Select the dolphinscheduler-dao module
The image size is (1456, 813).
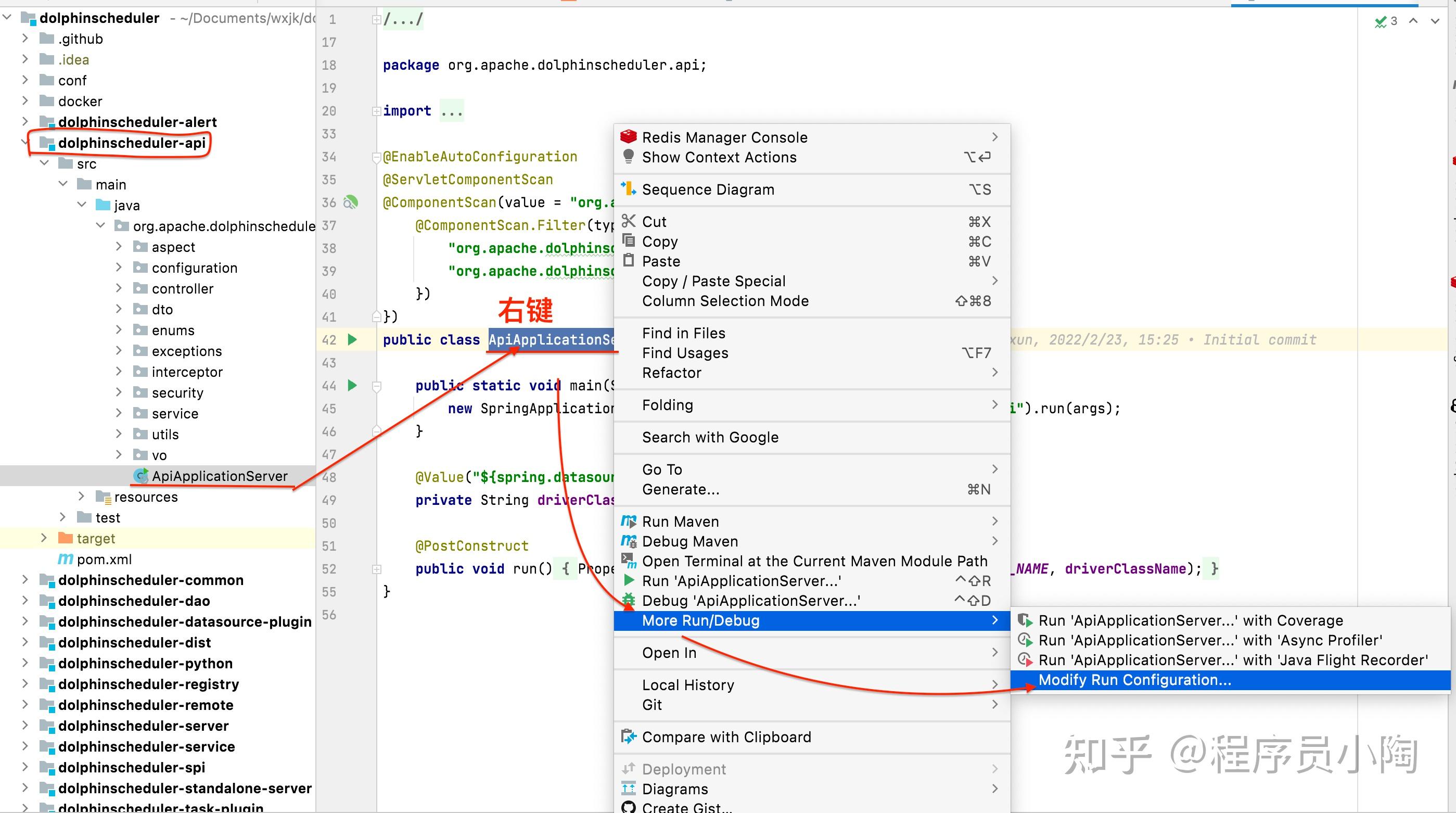coord(158,601)
